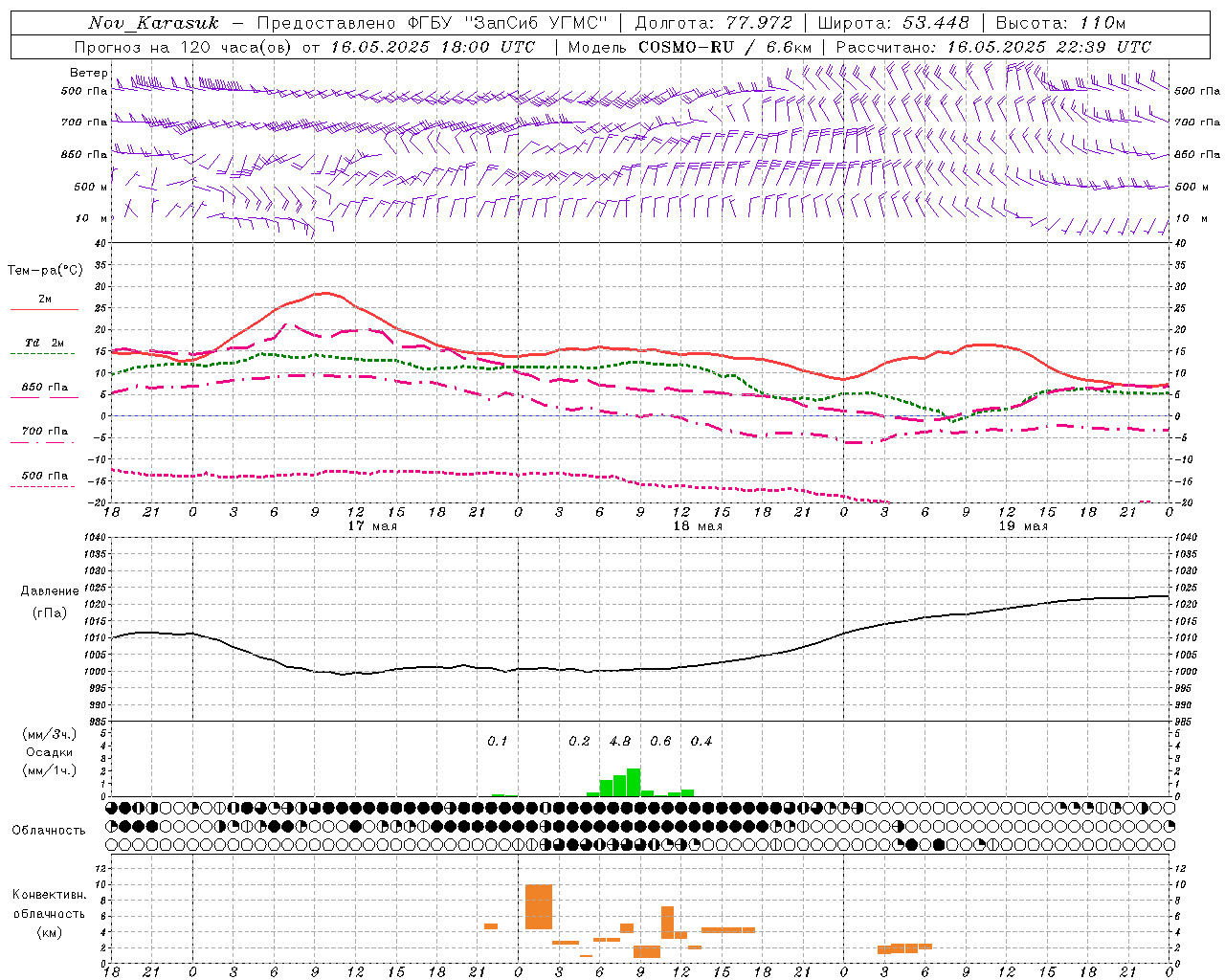
Task: Click the 17 мая date label
Action: (x=372, y=526)
